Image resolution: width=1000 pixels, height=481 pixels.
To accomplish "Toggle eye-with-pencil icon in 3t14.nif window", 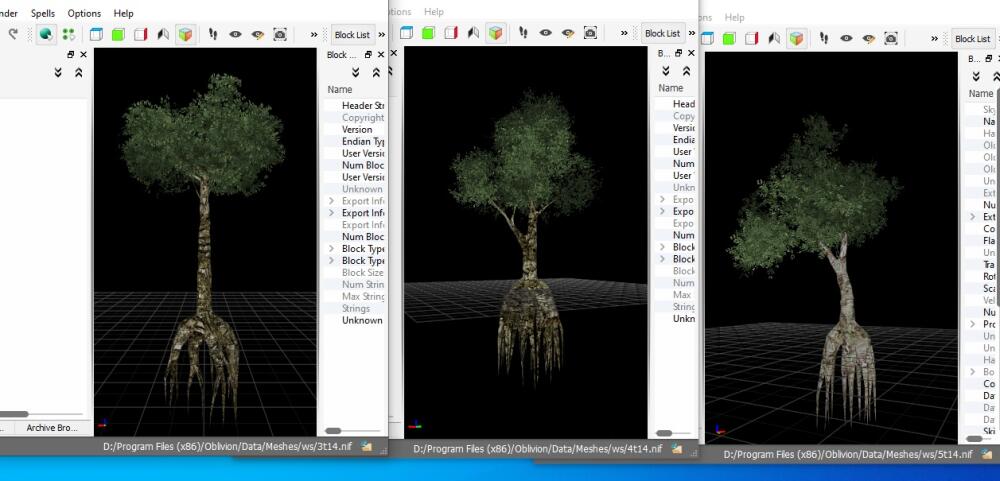I will 258,34.
